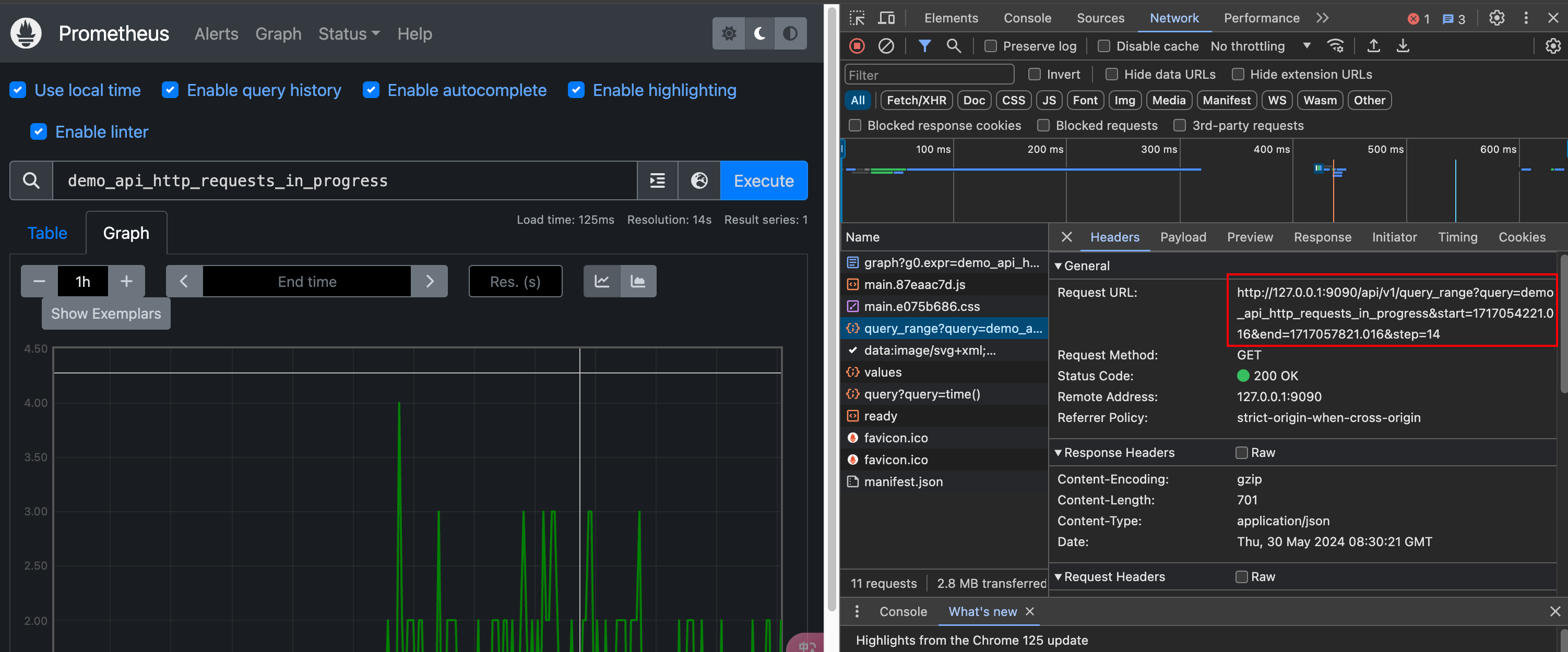1568x652 pixels.
Task: Filter requests by Fetch/XHR
Action: pos(917,100)
